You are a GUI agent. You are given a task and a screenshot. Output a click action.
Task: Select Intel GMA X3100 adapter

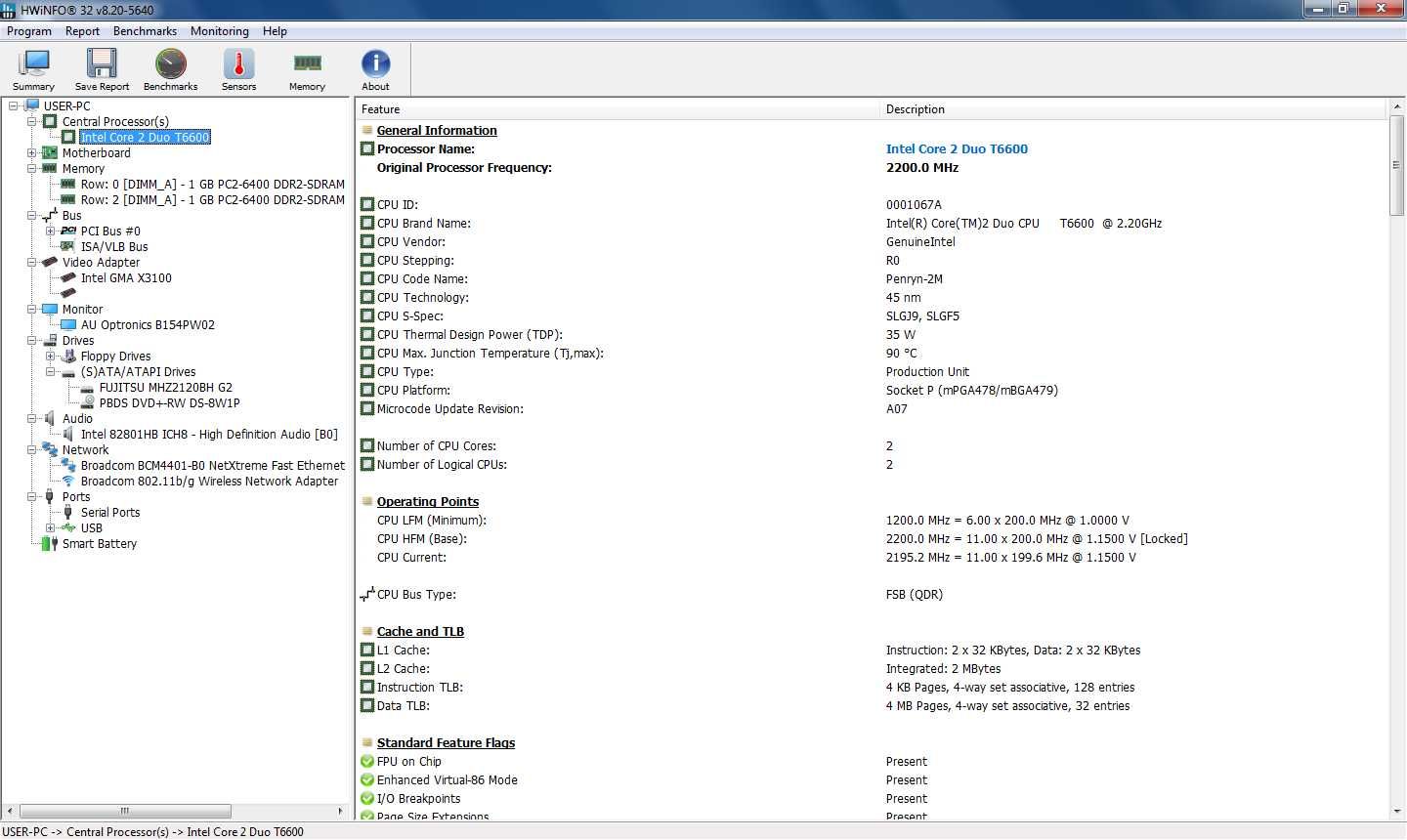pos(126,277)
